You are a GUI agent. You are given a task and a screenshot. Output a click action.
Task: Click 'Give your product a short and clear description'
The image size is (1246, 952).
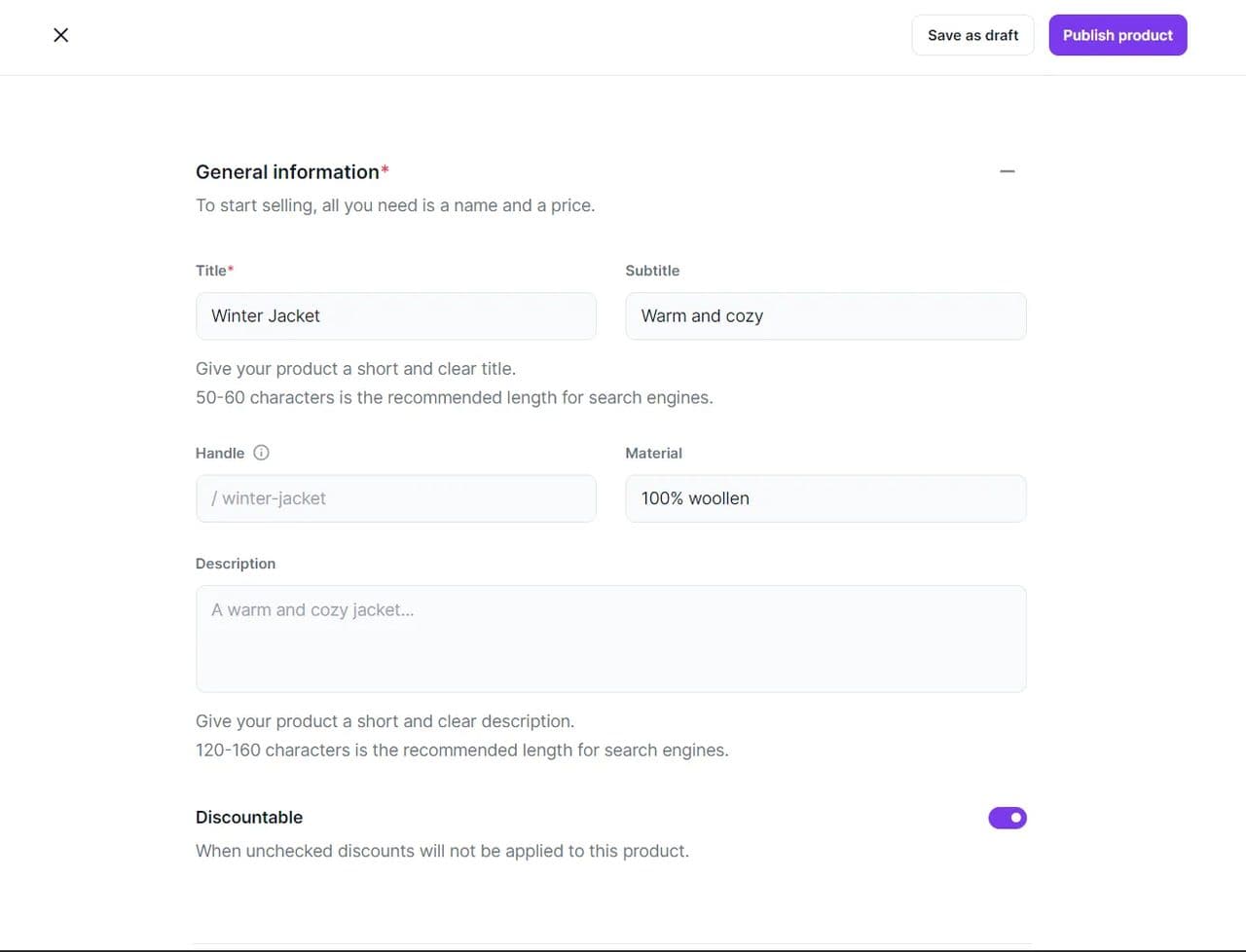(x=385, y=721)
